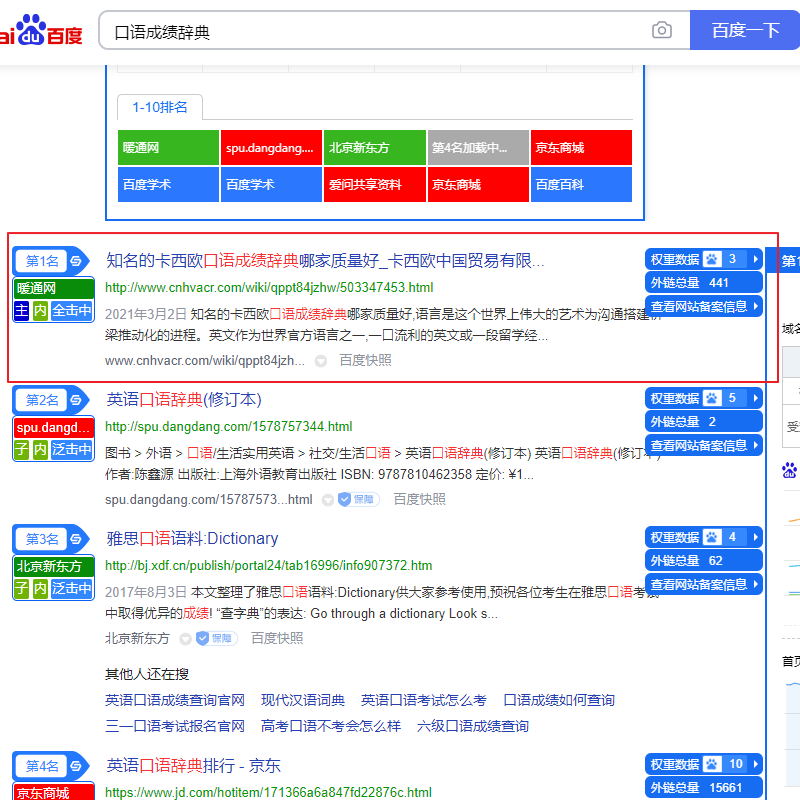Viewport: 800px width, 800px height.
Task: Click 外链总量 62 badge
Action: [x=704, y=561]
